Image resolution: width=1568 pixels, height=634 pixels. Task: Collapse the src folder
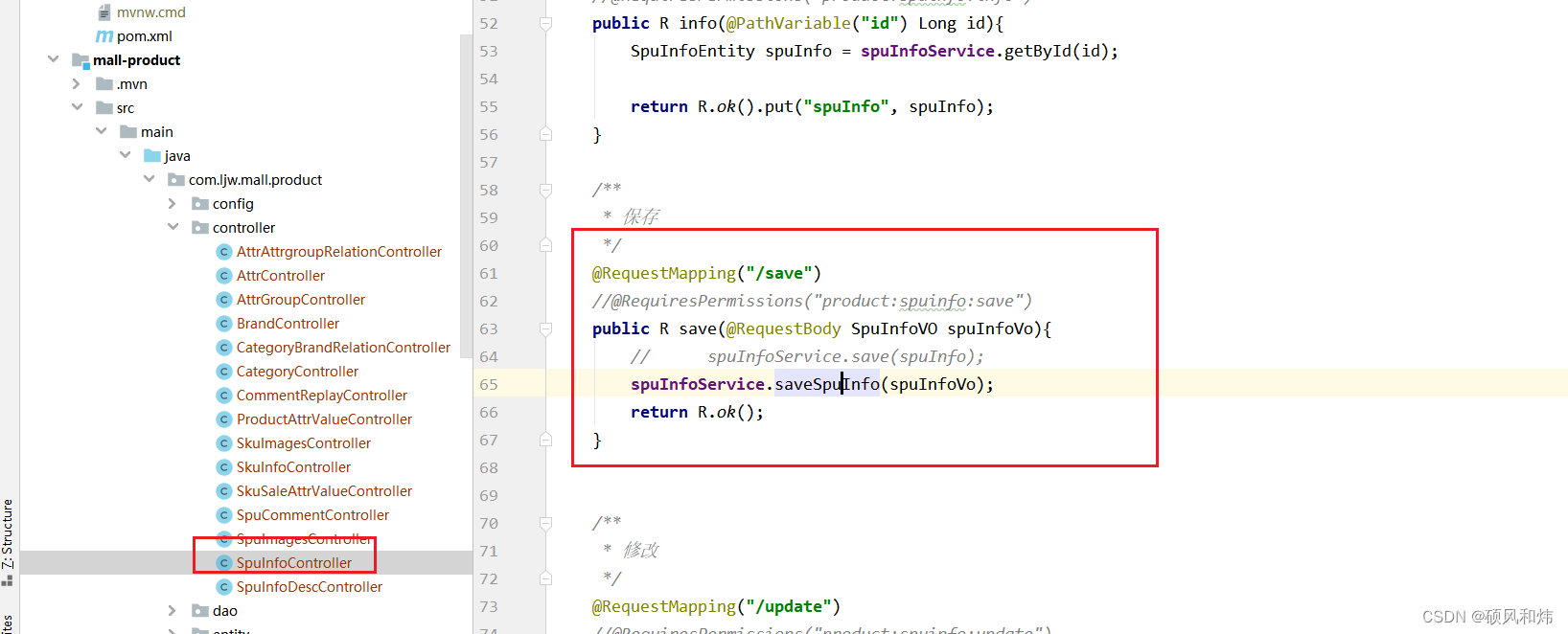pos(77,107)
